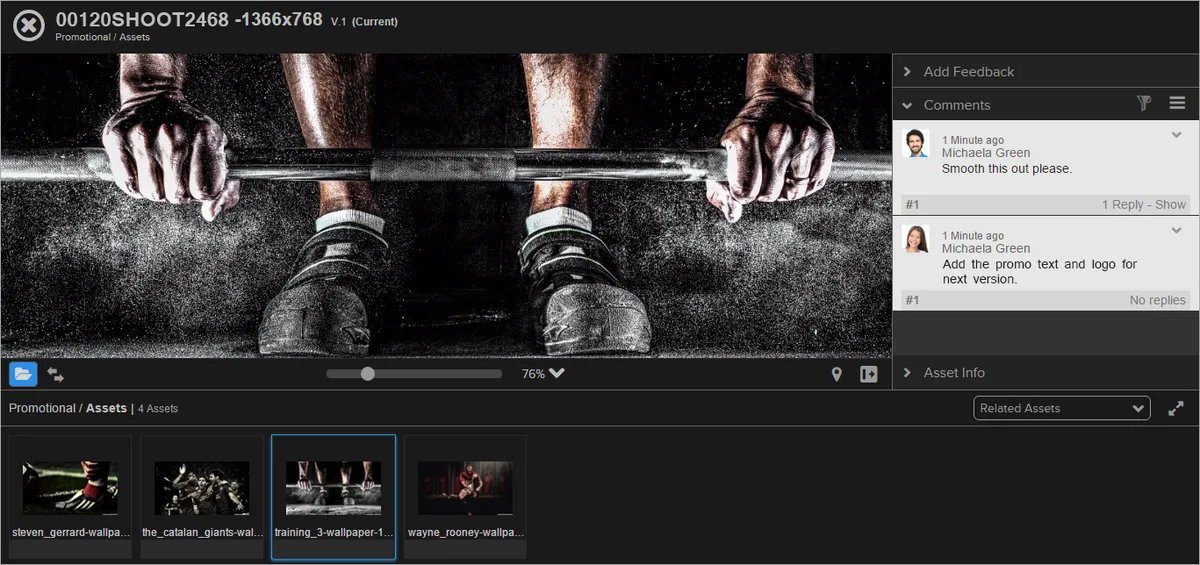
Task: Open the comments hamburger menu icon
Action: pyautogui.click(x=1177, y=103)
